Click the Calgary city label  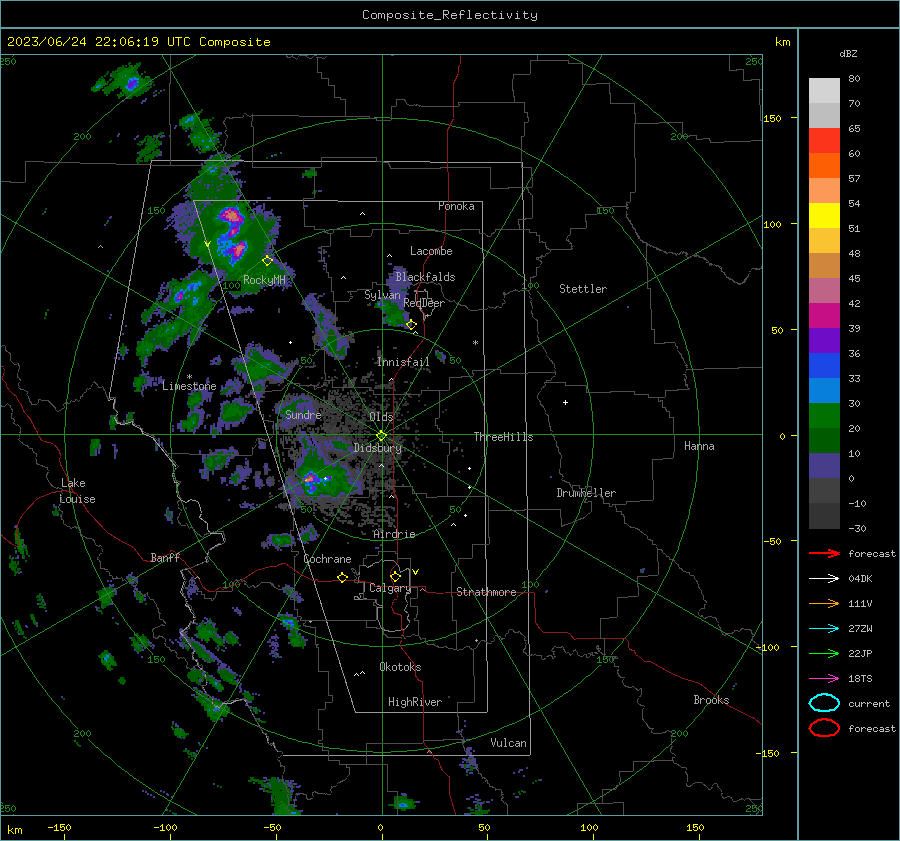pos(390,588)
